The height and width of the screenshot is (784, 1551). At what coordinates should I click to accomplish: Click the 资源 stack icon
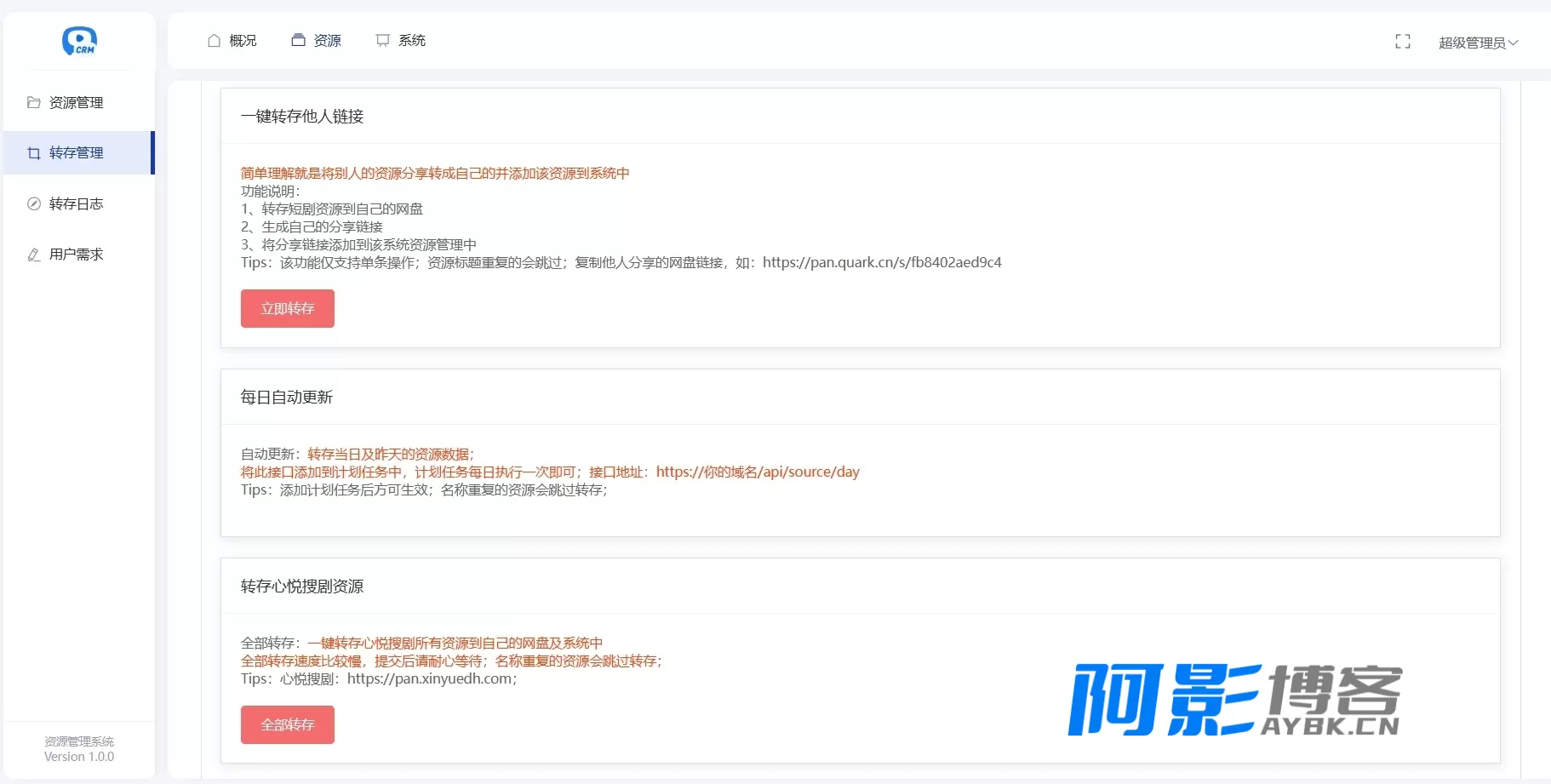(298, 40)
